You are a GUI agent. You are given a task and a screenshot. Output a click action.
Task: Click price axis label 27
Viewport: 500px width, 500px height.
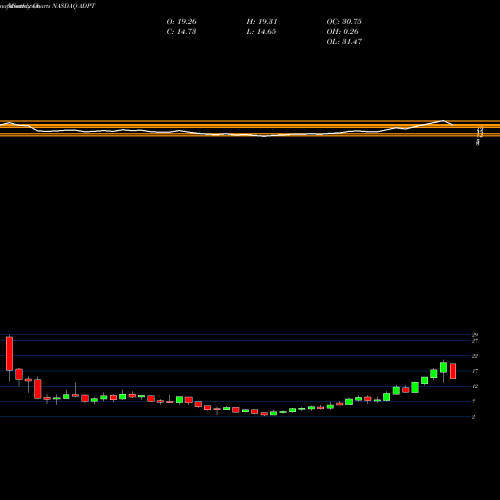(475, 341)
